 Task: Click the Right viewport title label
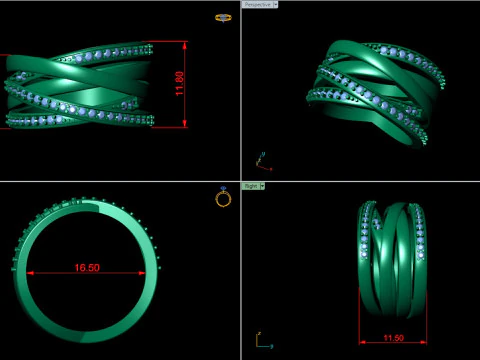[251, 186]
